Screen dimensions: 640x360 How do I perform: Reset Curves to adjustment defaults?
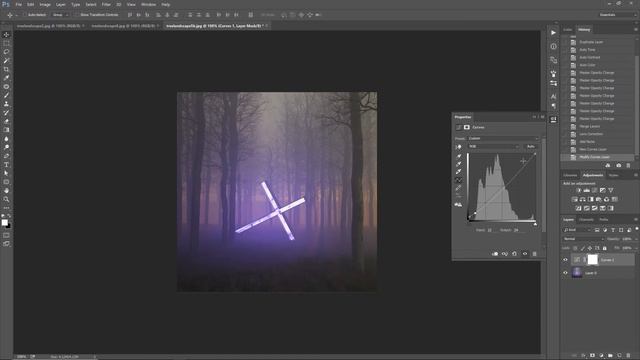(x=514, y=254)
